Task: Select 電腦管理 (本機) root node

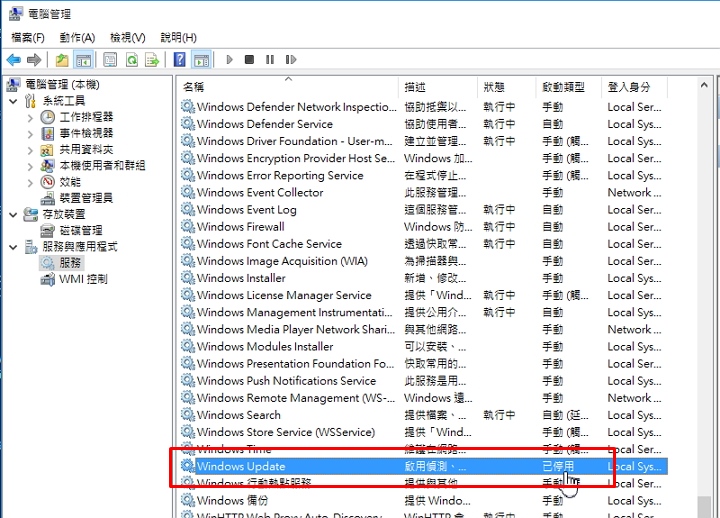Action: [x=62, y=84]
